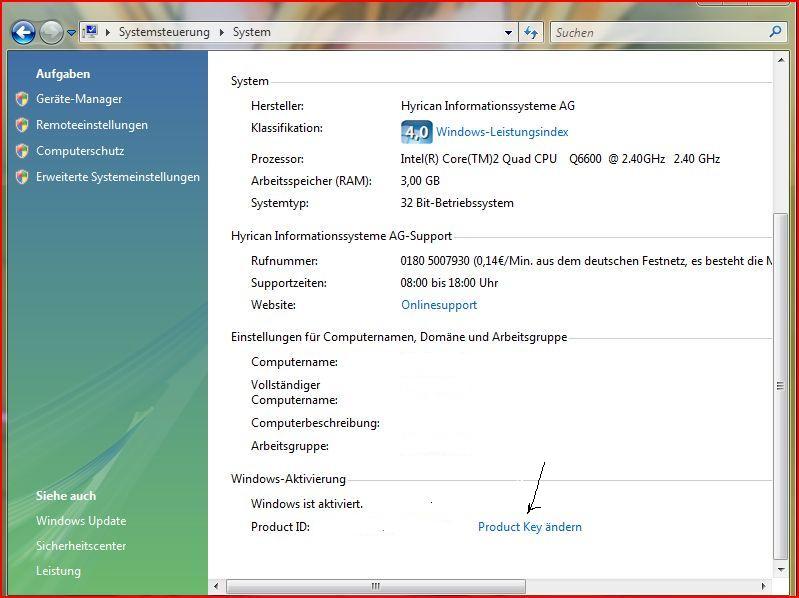Click the 32 Bit-Betriebssystem value

[x=457, y=203]
